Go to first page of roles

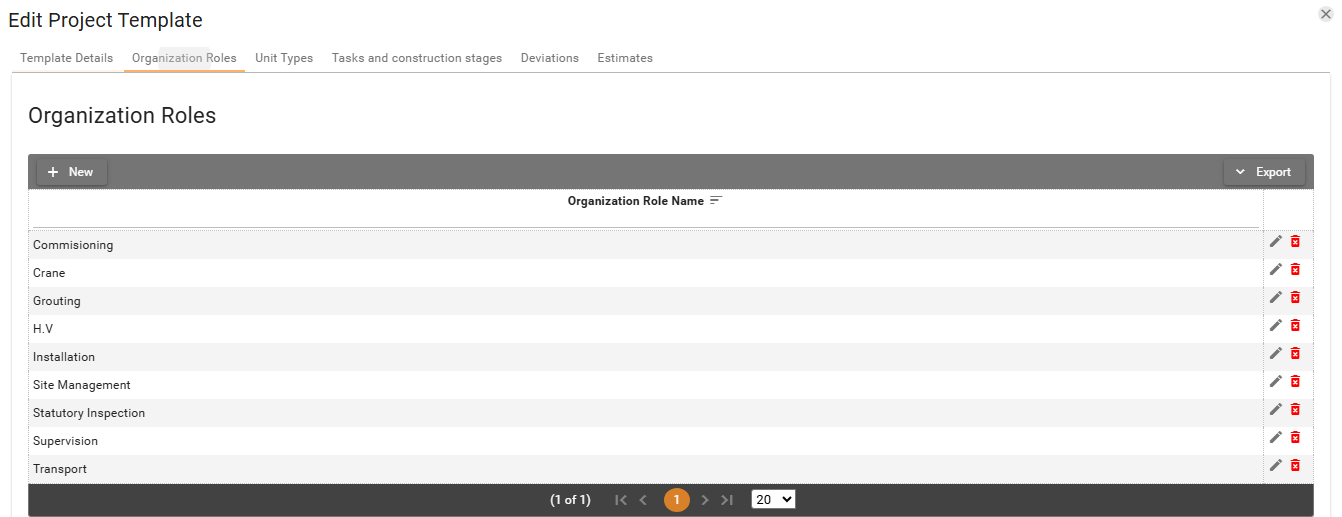click(621, 500)
